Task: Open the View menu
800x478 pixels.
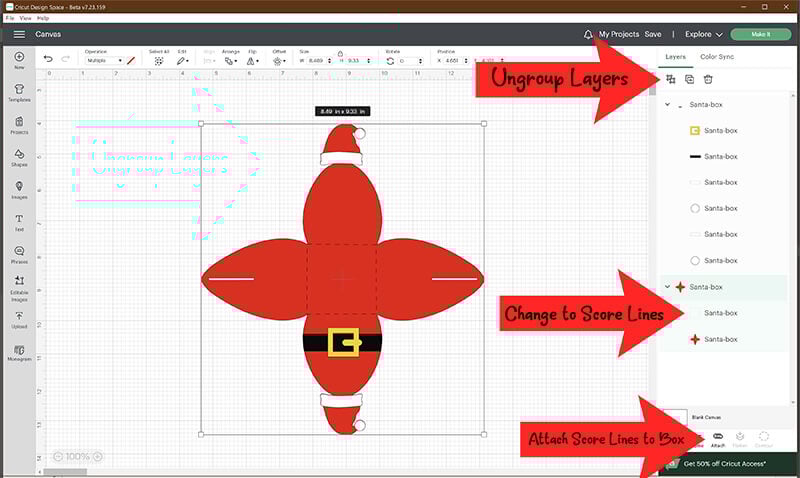Action: click(x=25, y=17)
